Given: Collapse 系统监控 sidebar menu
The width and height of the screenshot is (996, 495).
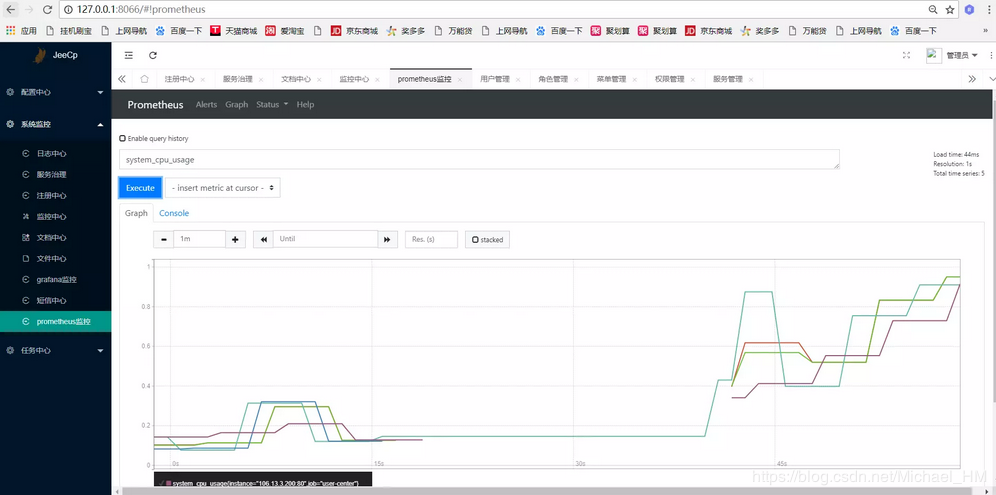Looking at the screenshot, I should [x=55, y=125].
